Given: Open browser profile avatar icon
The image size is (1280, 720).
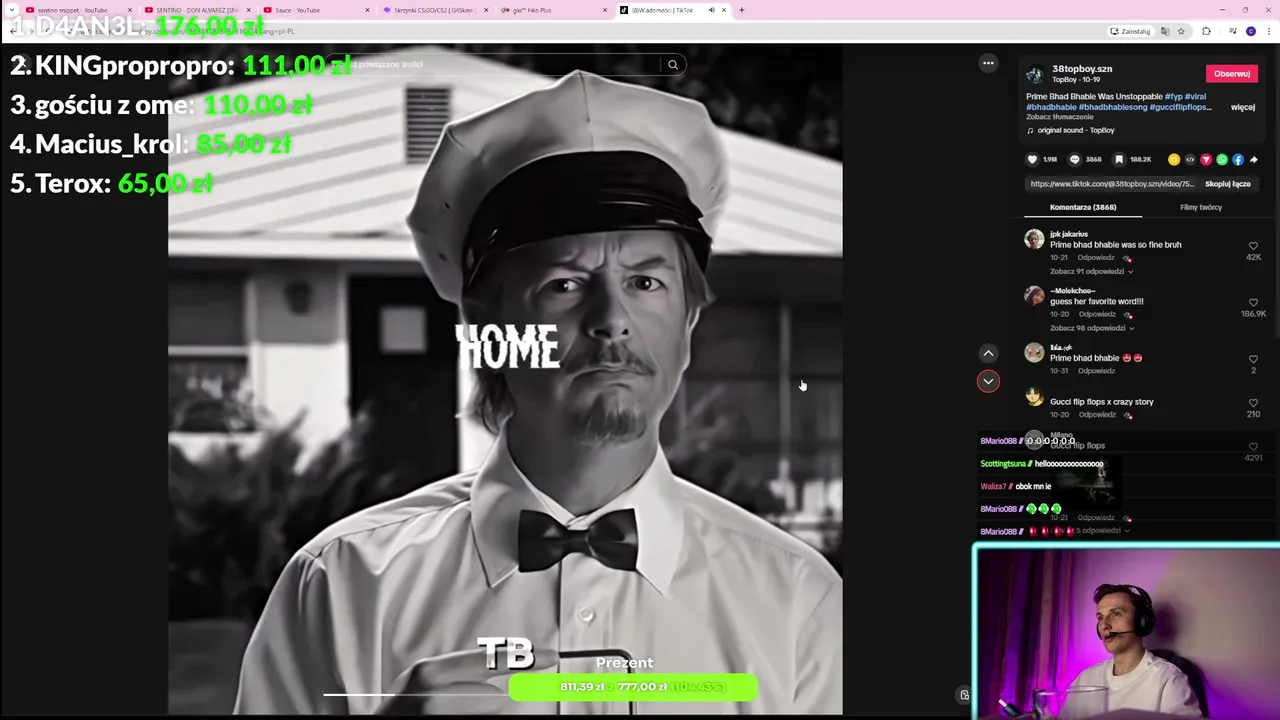Looking at the screenshot, I should (x=1251, y=31).
